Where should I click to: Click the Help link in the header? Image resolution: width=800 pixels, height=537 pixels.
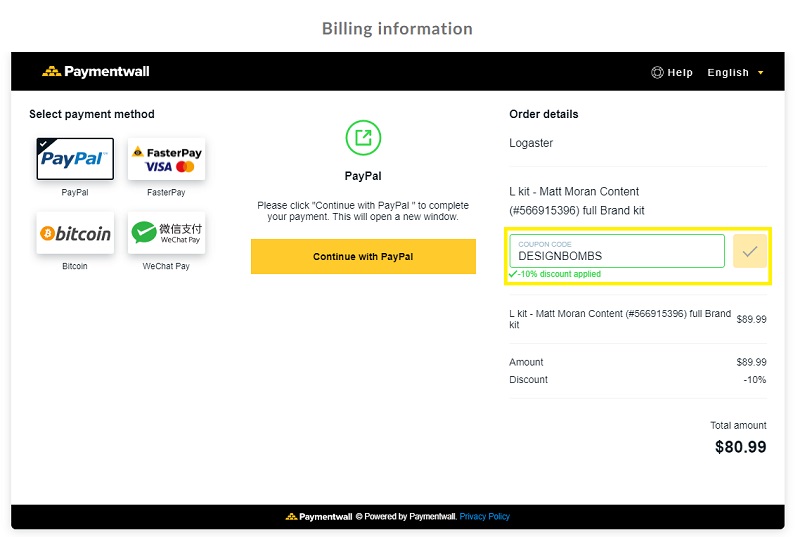pyautogui.click(x=672, y=72)
